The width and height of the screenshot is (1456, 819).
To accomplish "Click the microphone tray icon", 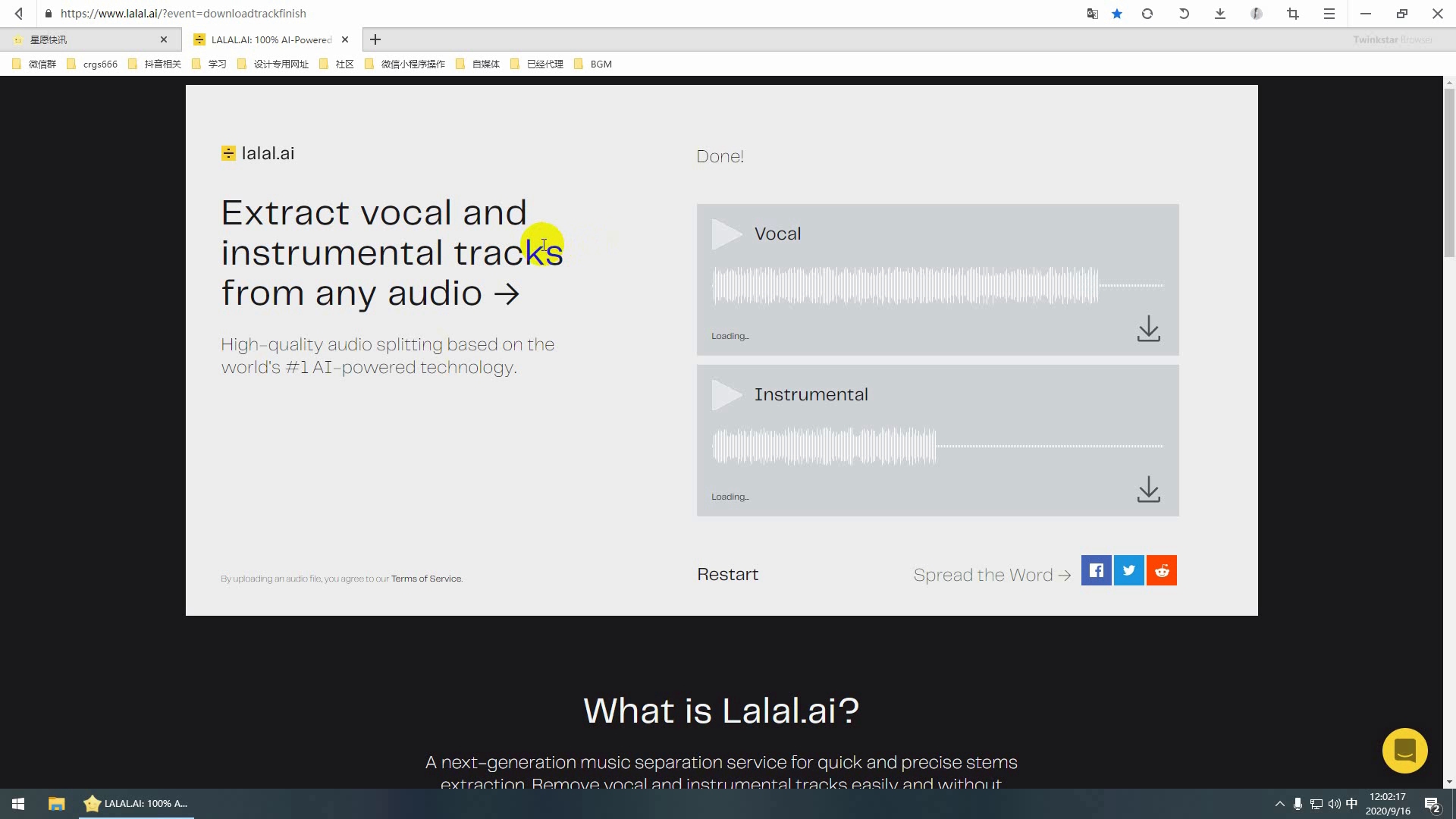I will click(x=1298, y=804).
